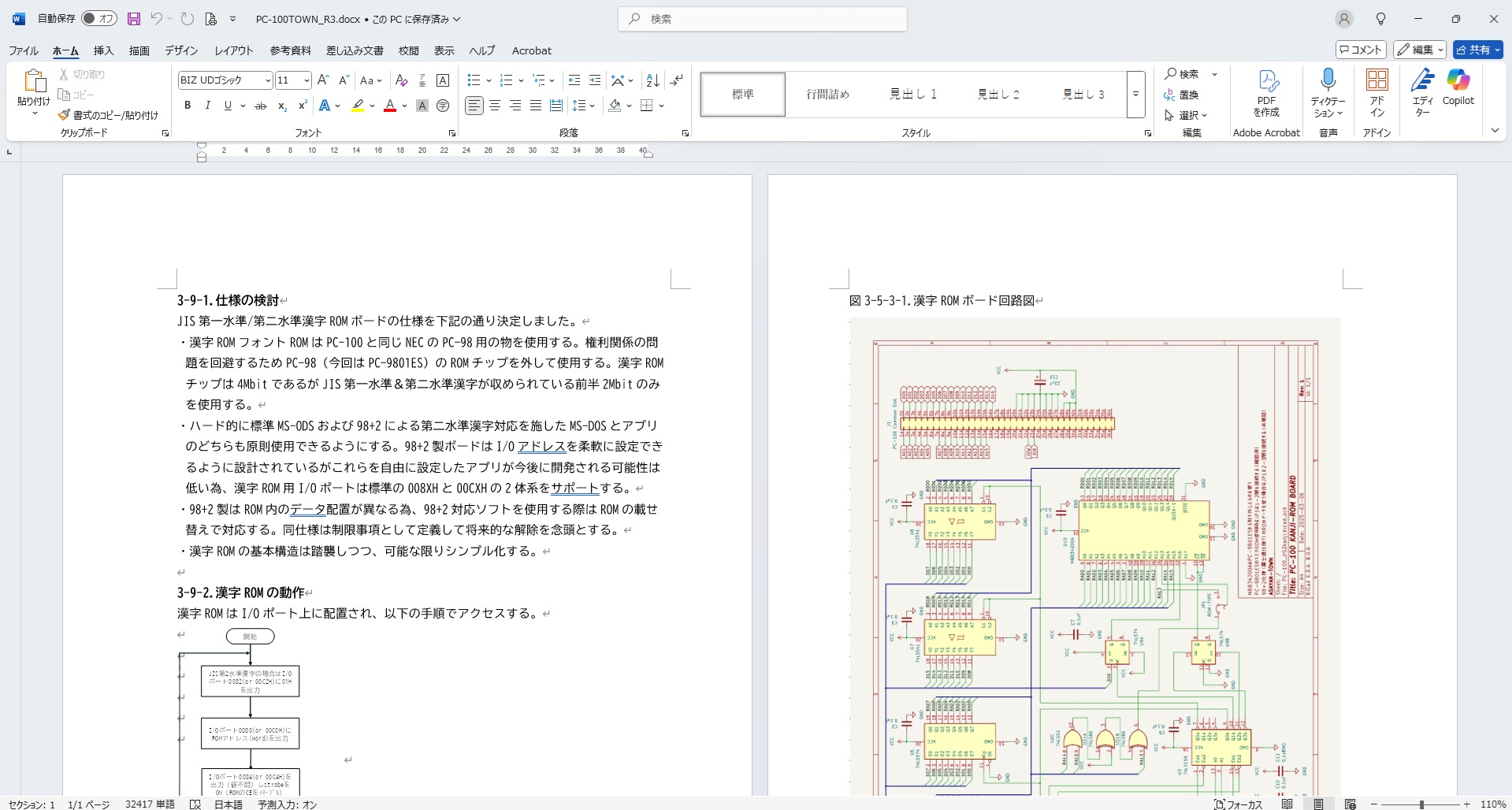Image resolution: width=1512 pixels, height=810 pixels.
Task: Toggle character shading (A with gray background)
Action: click(422, 106)
